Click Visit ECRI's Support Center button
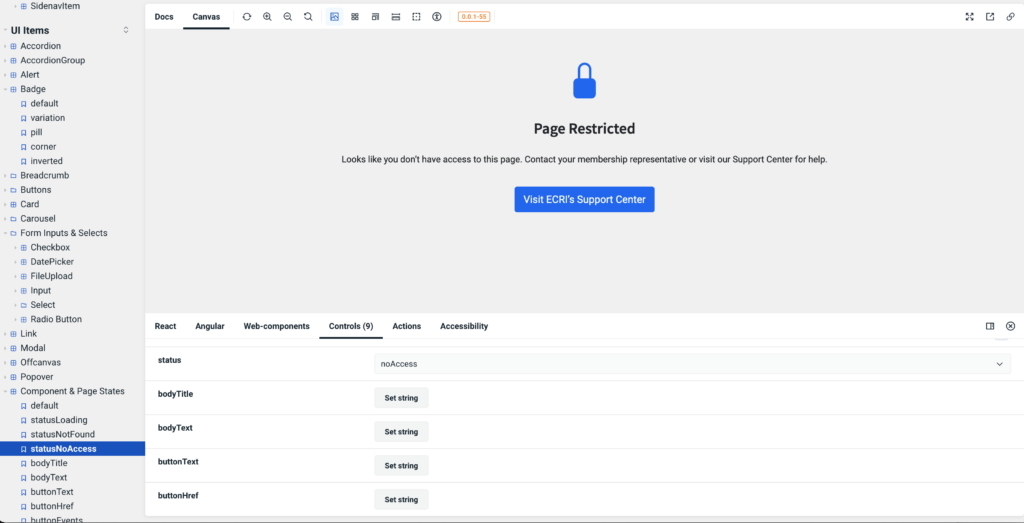Viewport: 1024px width, 523px height. pyautogui.click(x=584, y=199)
